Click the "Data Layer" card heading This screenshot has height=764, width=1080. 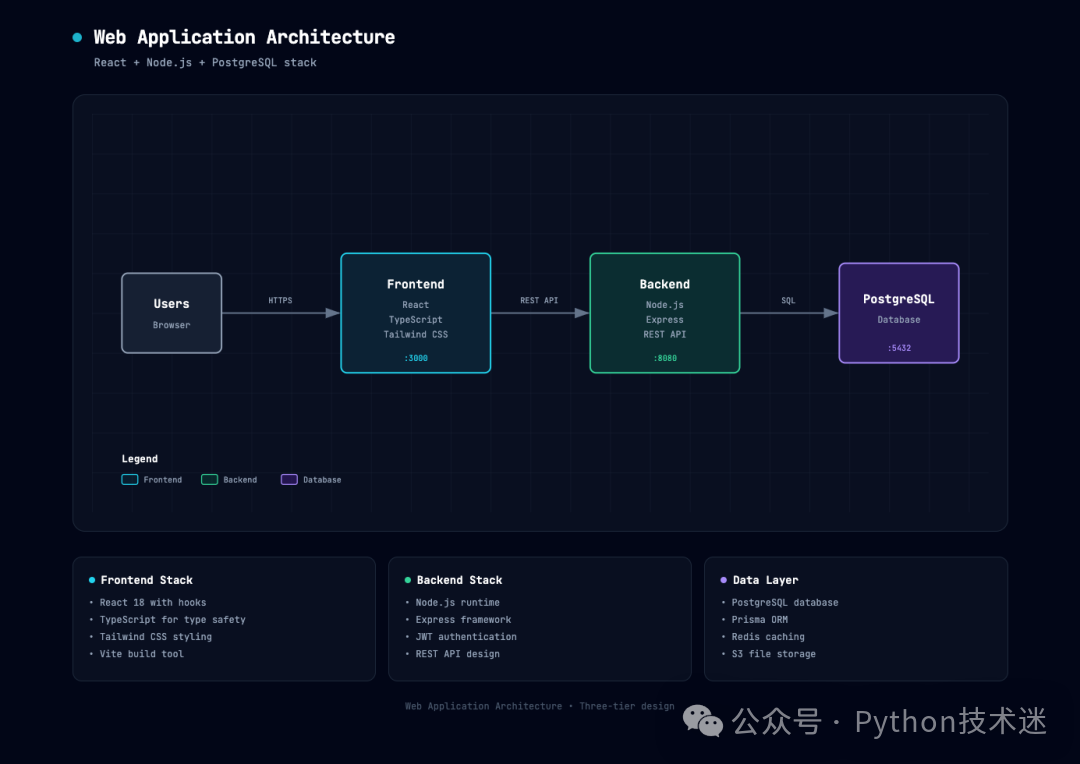coord(765,580)
